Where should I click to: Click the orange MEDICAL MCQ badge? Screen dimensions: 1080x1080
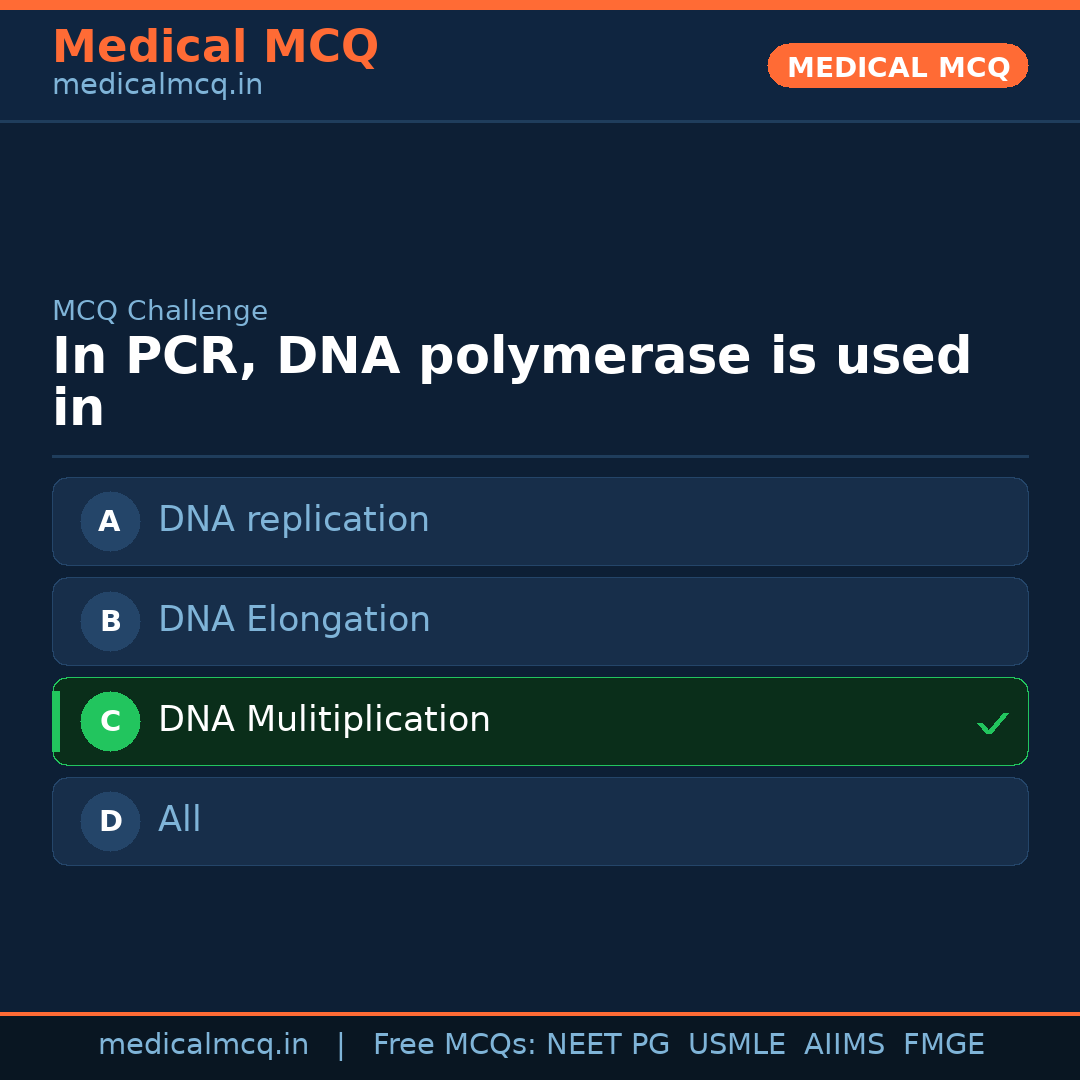tap(898, 66)
